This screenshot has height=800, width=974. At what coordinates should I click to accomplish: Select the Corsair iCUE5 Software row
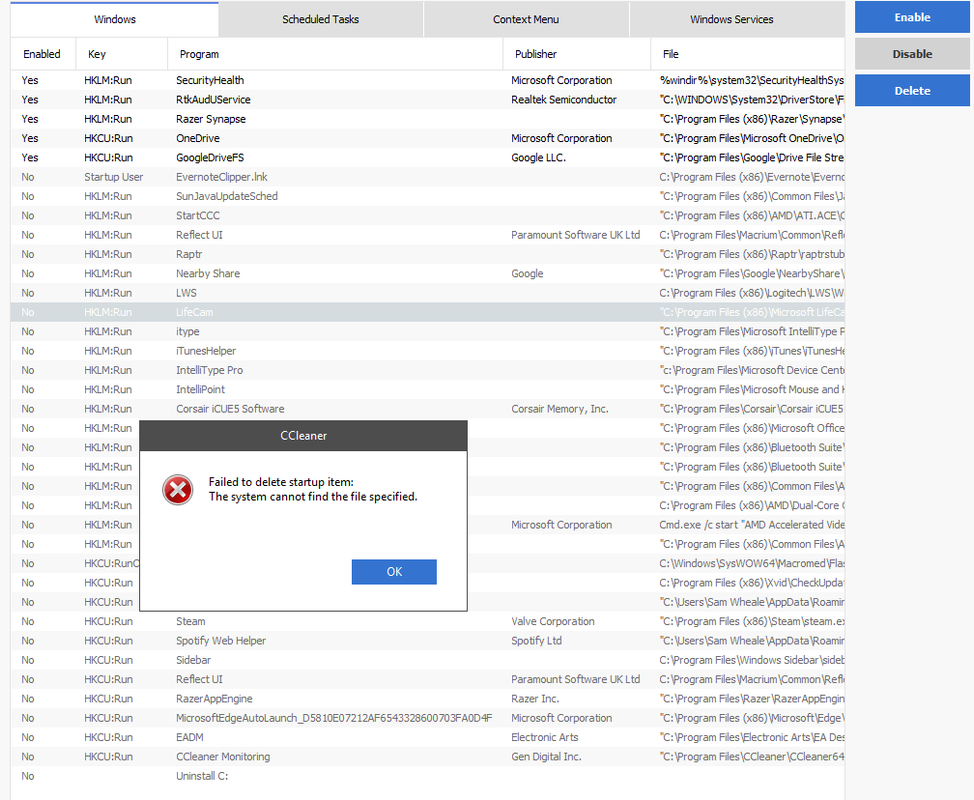[x=427, y=409]
